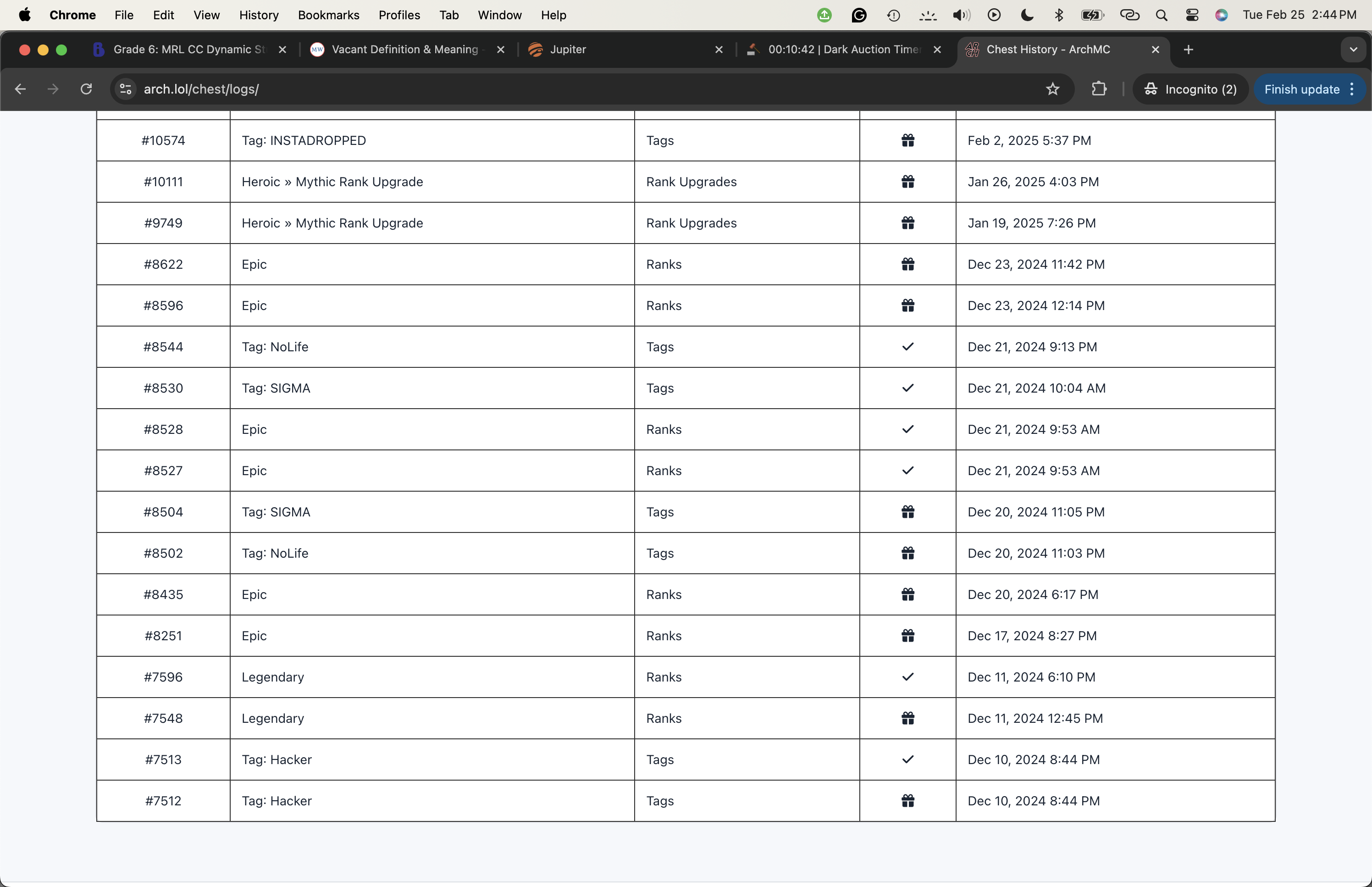
Task: Click the menu bar clock Tue Feb 25
Action: (x=1300, y=15)
